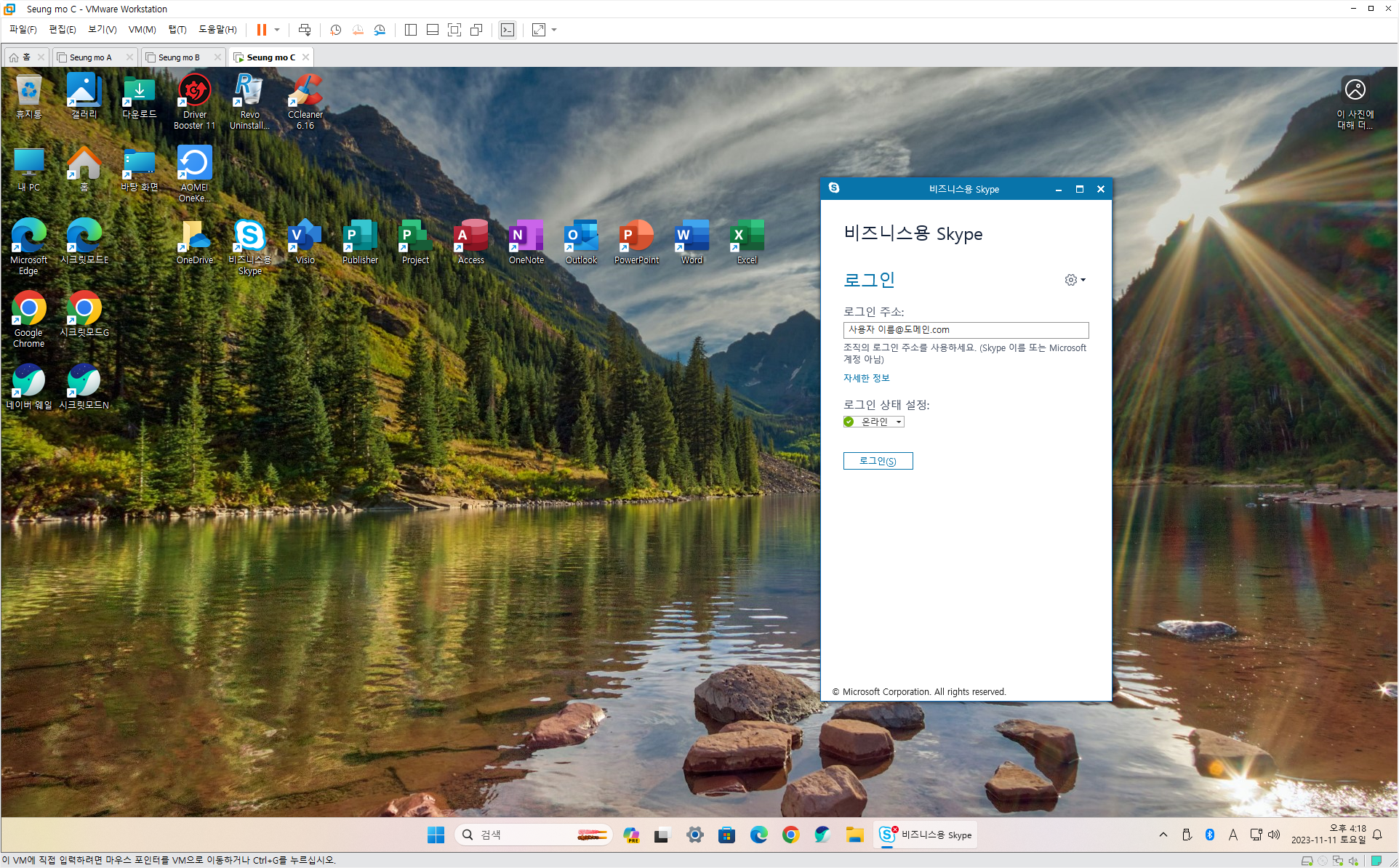Screen dimensions: 1399x868
Task: Click the Bluetooth tray icon
Action: (x=1210, y=835)
